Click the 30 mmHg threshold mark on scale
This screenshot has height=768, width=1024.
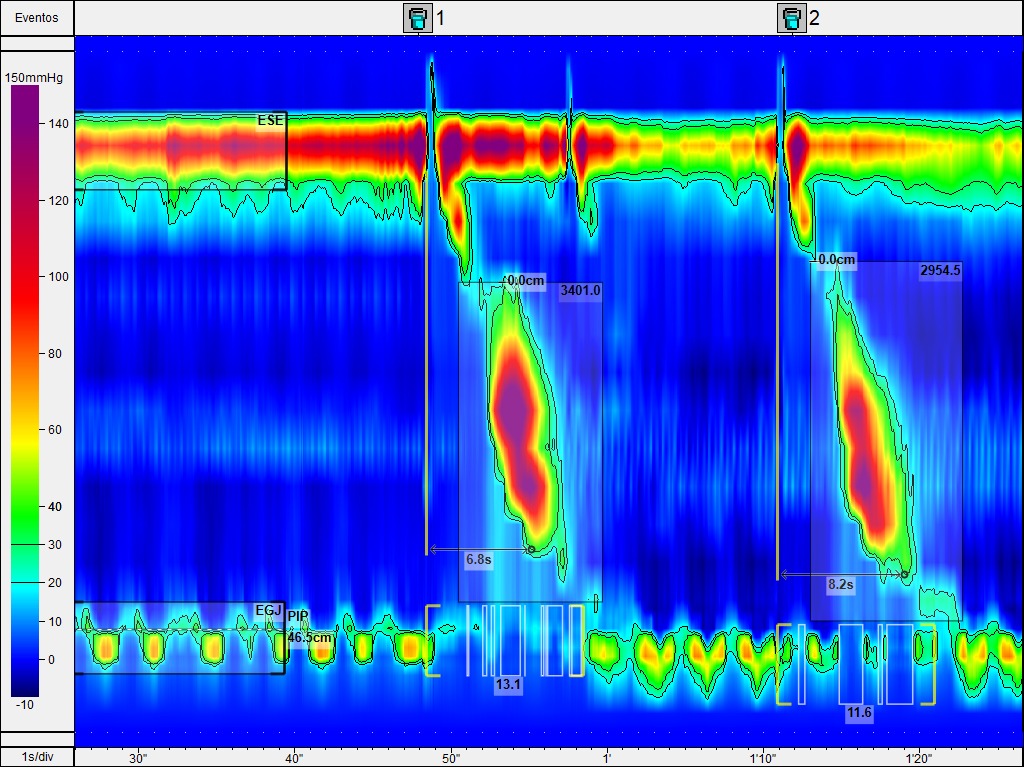25,545
